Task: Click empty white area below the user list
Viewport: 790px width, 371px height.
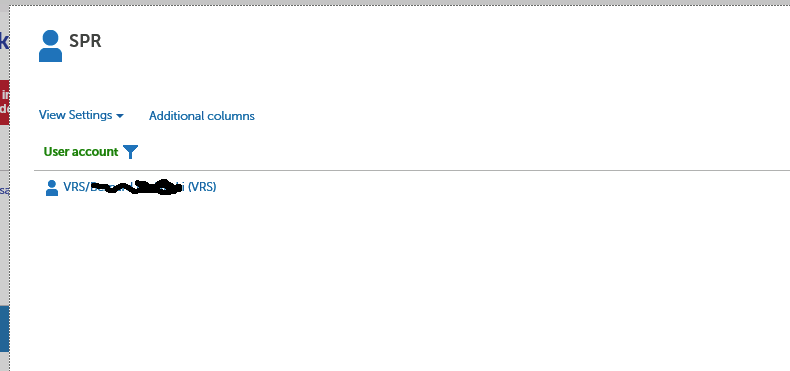Action: coord(398,282)
